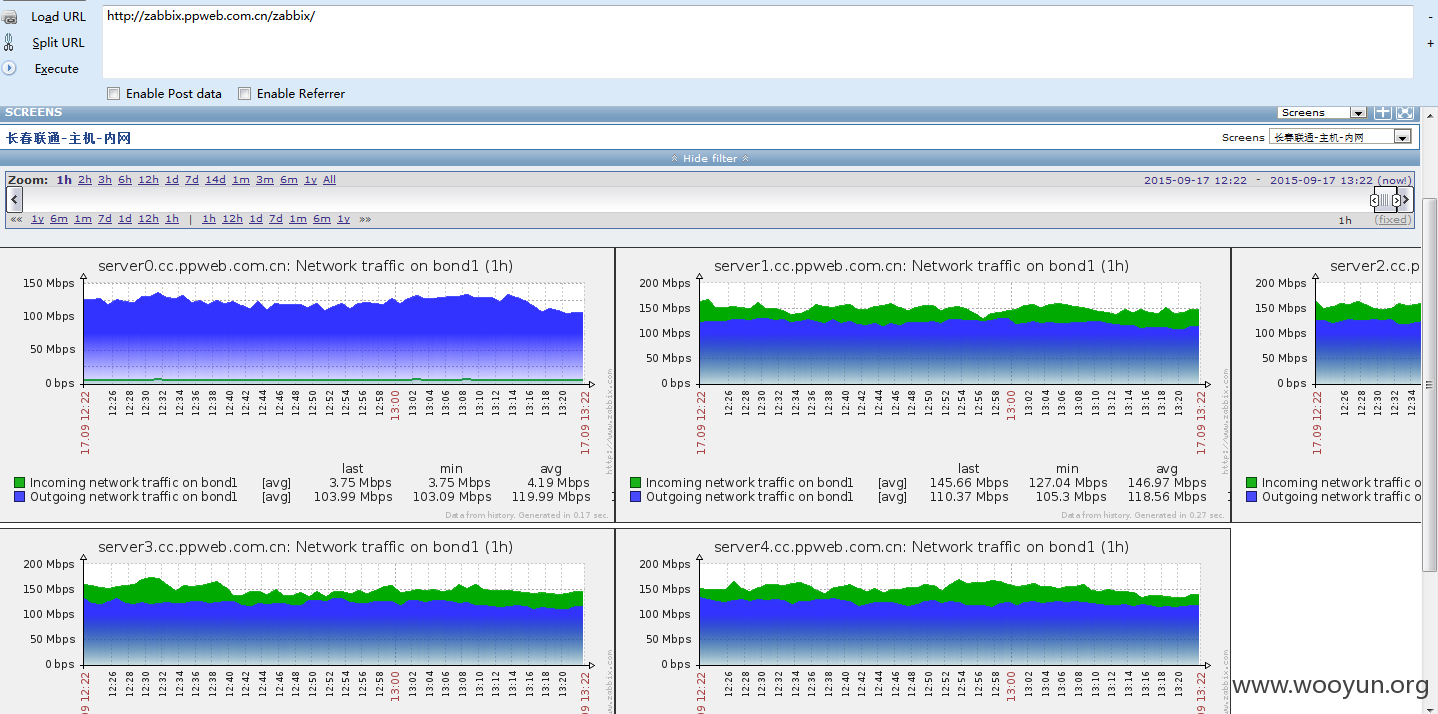
Task: Click the (now!) link
Action: [x=1394, y=180]
